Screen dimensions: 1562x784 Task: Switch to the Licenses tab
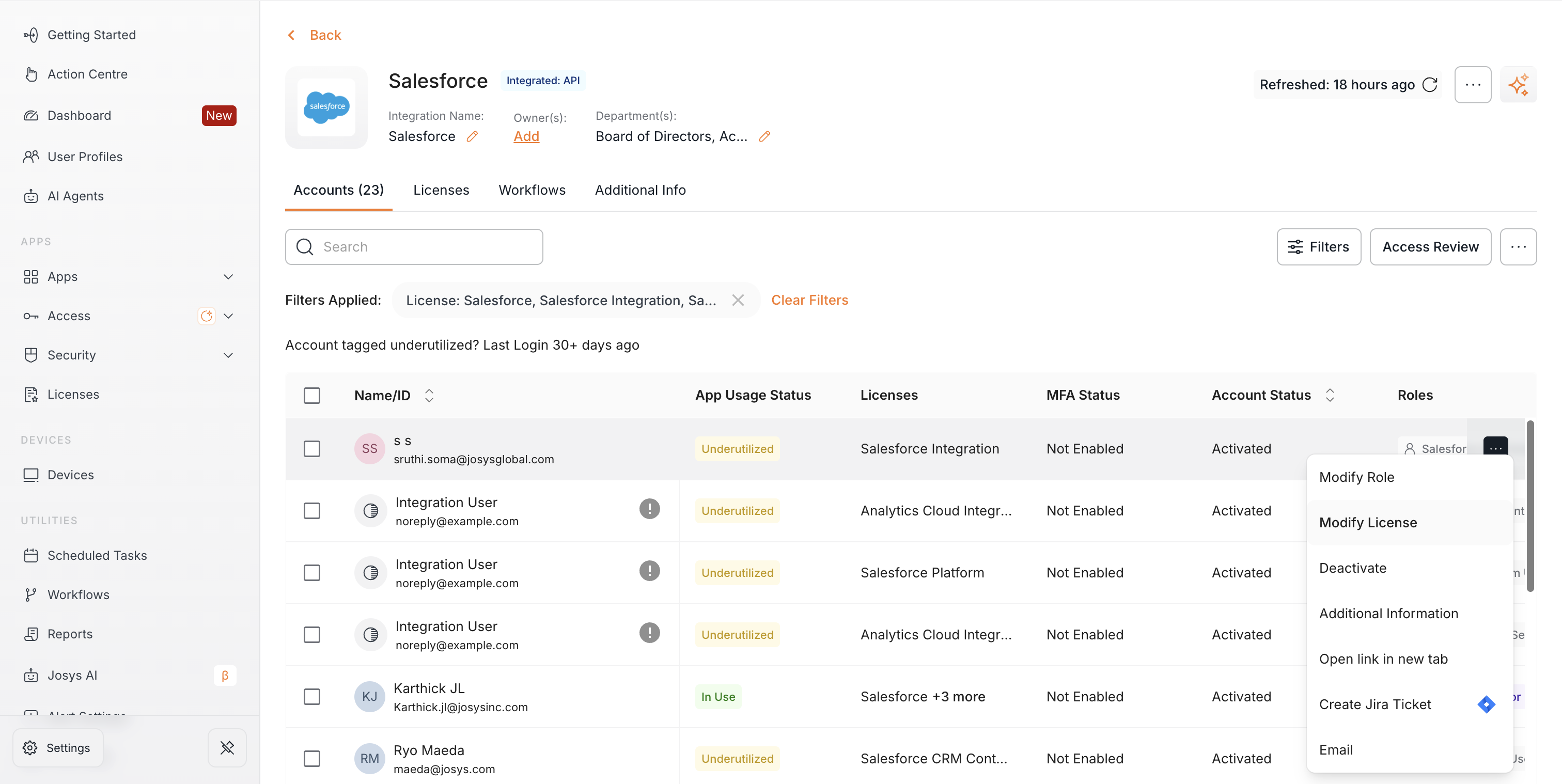click(x=441, y=190)
